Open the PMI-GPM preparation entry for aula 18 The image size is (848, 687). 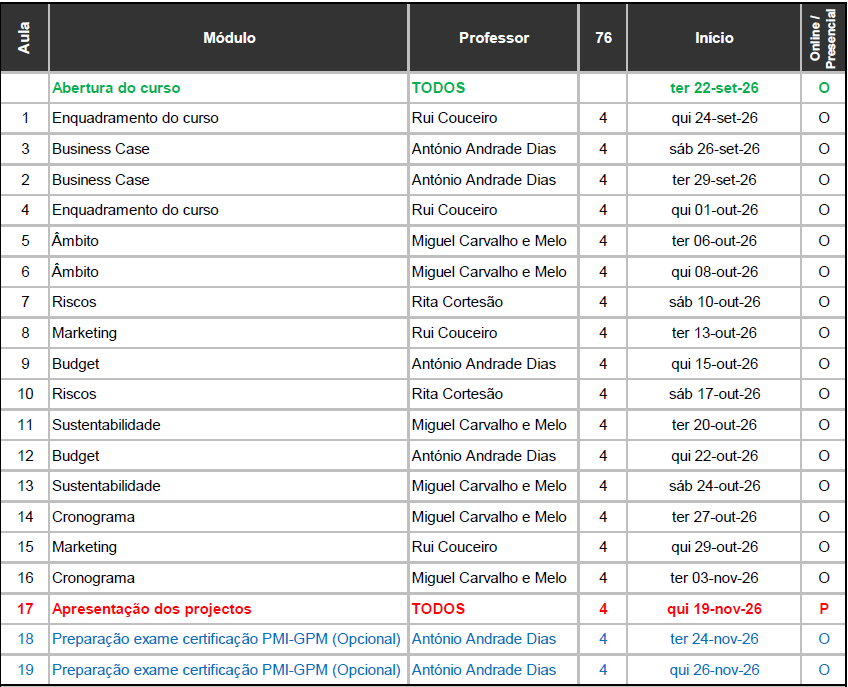[x=226, y=639]
